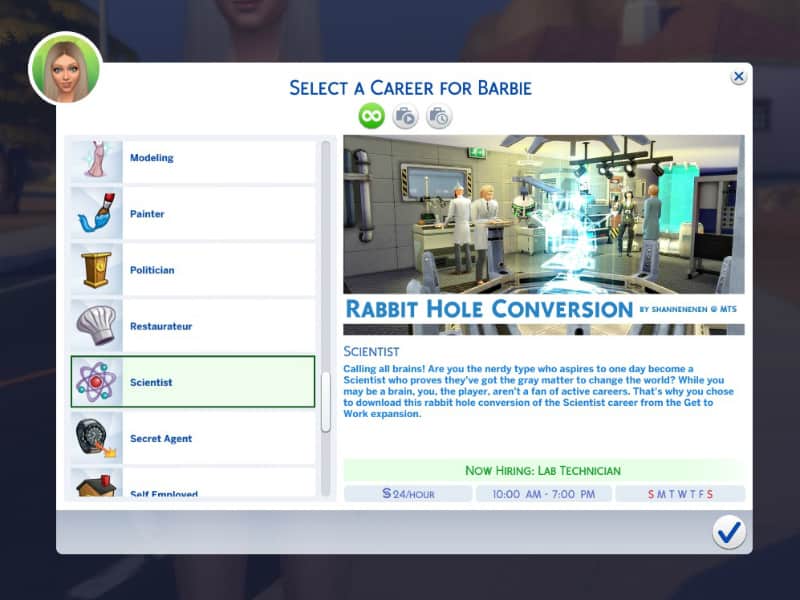This screenshot has height=600, width=800.
Task: Toggle the briefcase with clock filter
Action: tap(438, 116)
